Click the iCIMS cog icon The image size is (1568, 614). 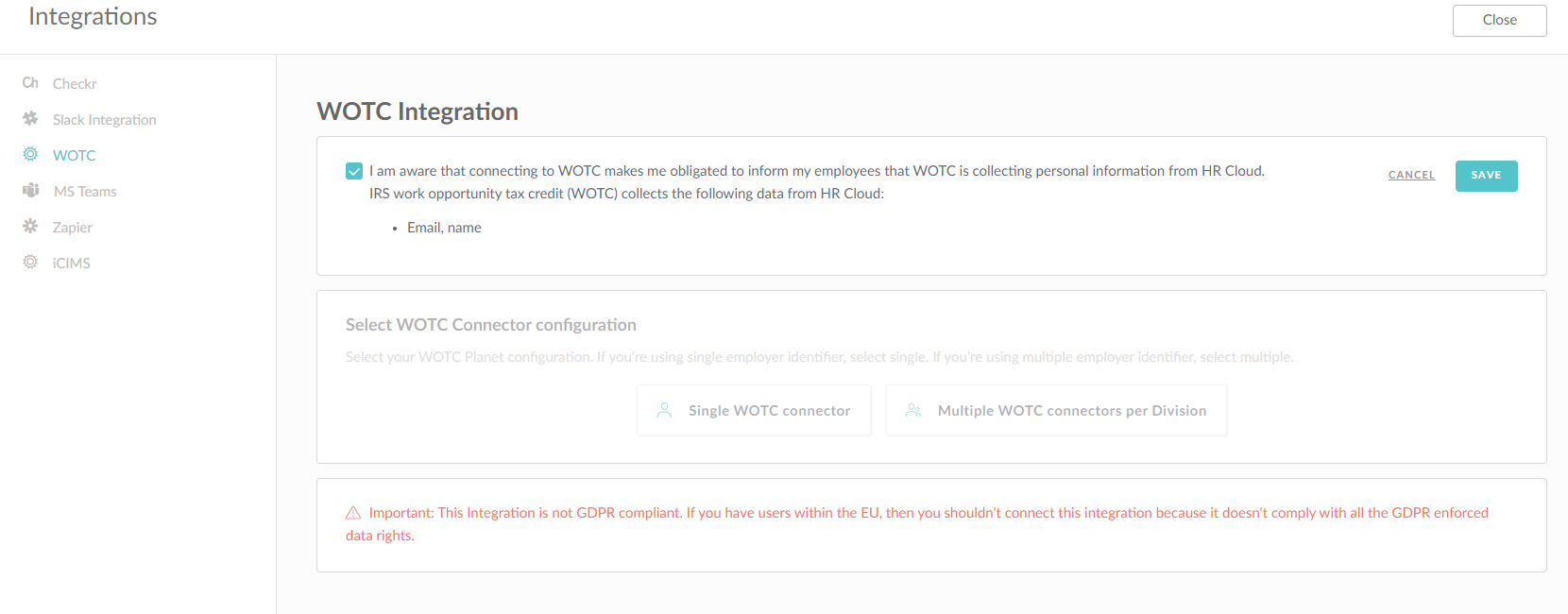[30, 262]
